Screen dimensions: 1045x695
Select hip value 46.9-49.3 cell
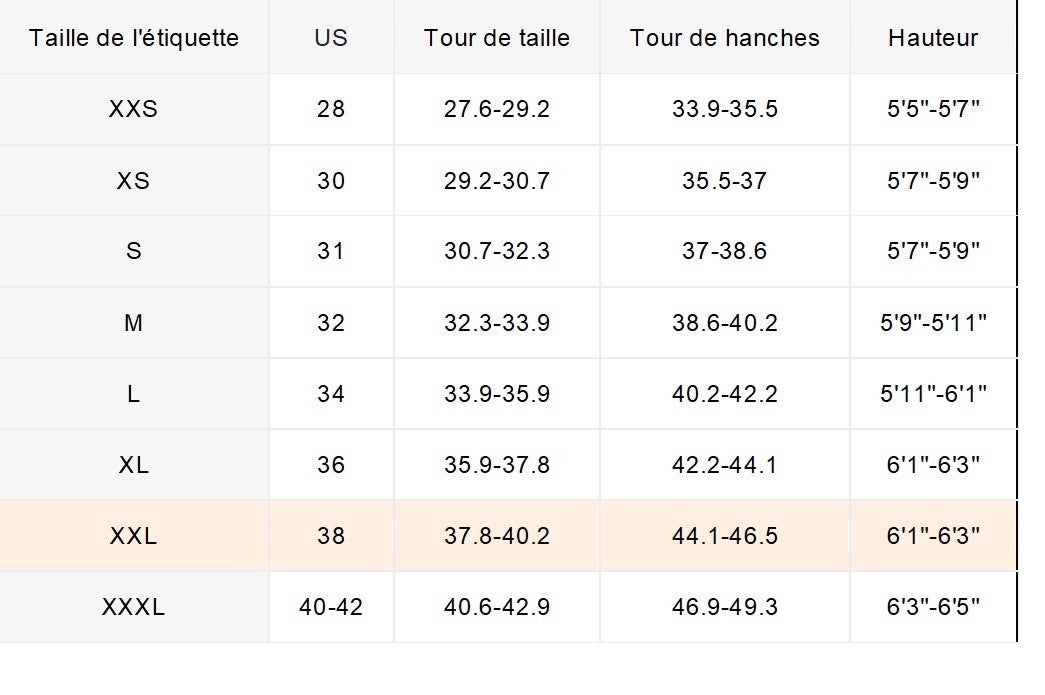725,607
